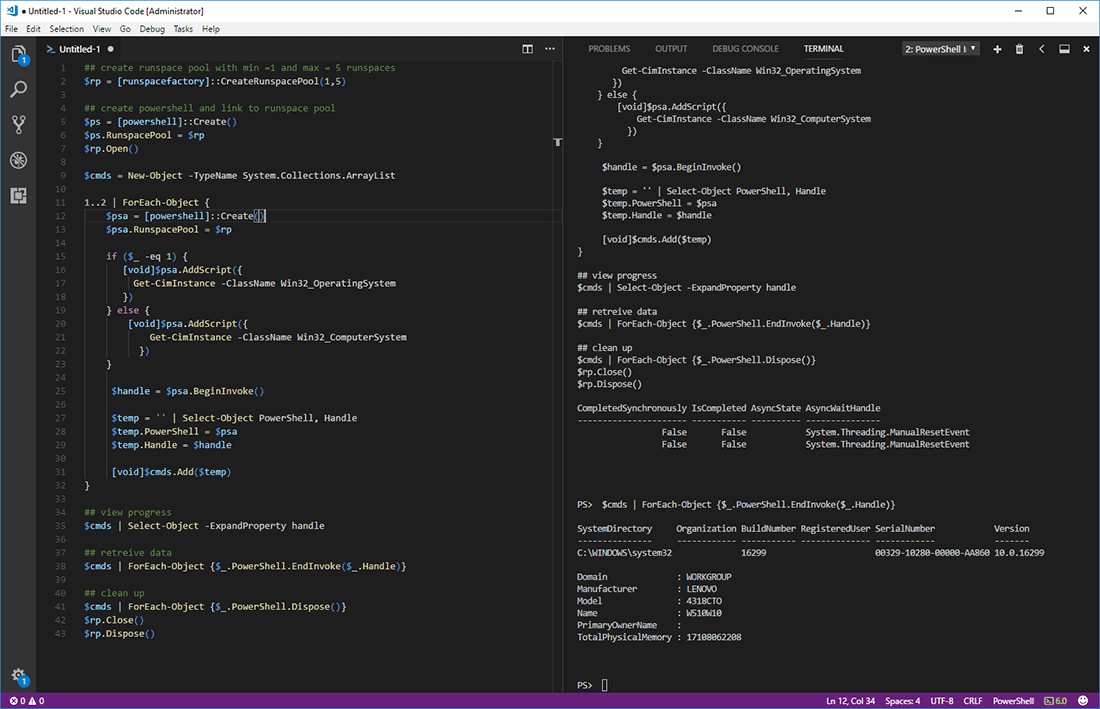Image resolution: width=1100 pixels, height=709 pixels.
Task: Click the Manage gear icon
Action: click(x=18, y=677)
